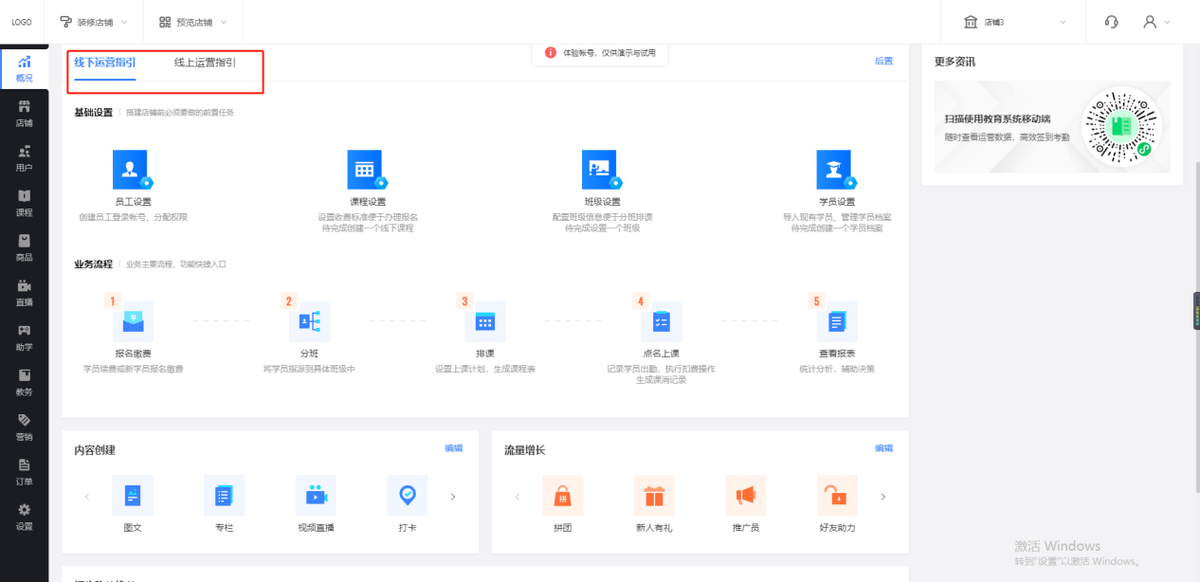Viewport: 1200px width, 582px height.
Task: Click the 员工设置 title text
Action: pos(132,202)
